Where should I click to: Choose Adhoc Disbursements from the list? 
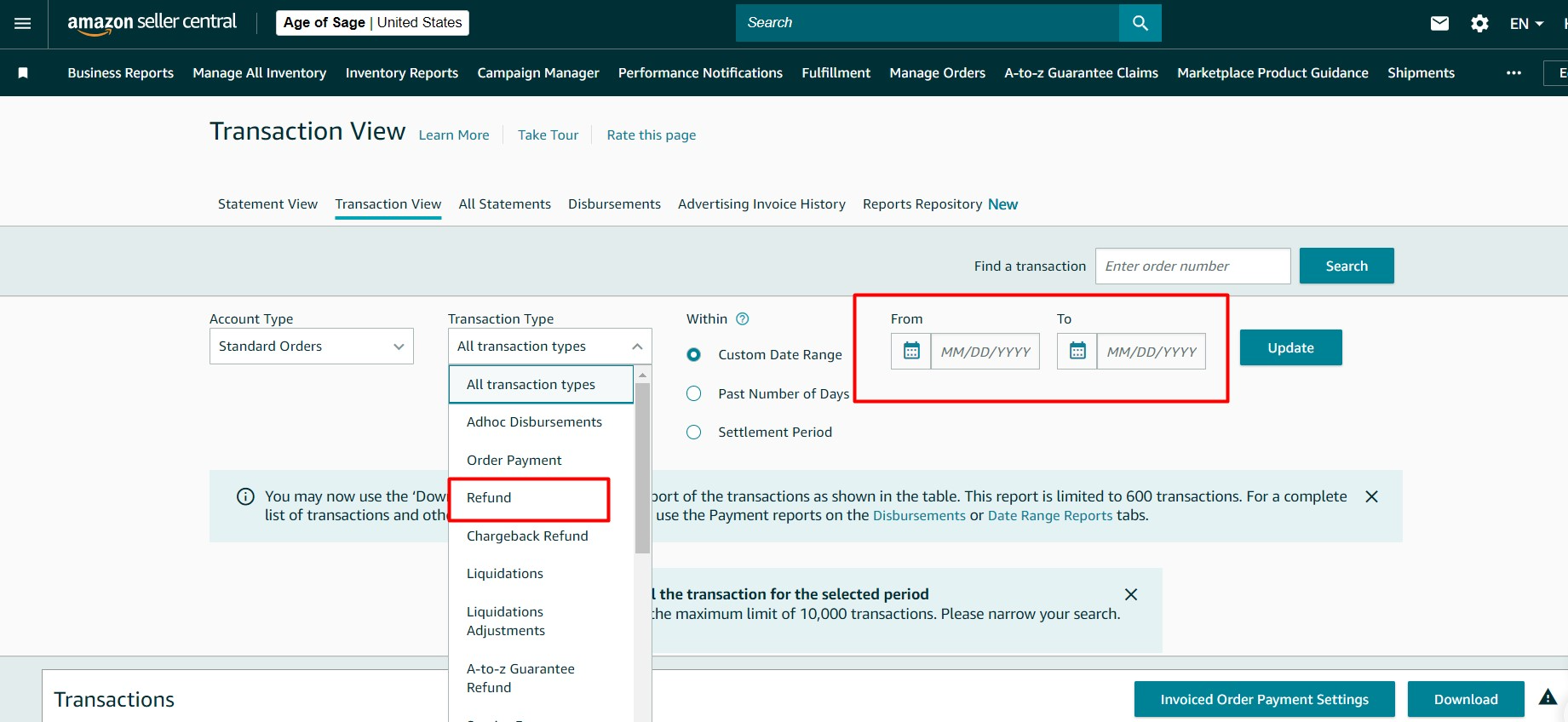tap(541, 422)
